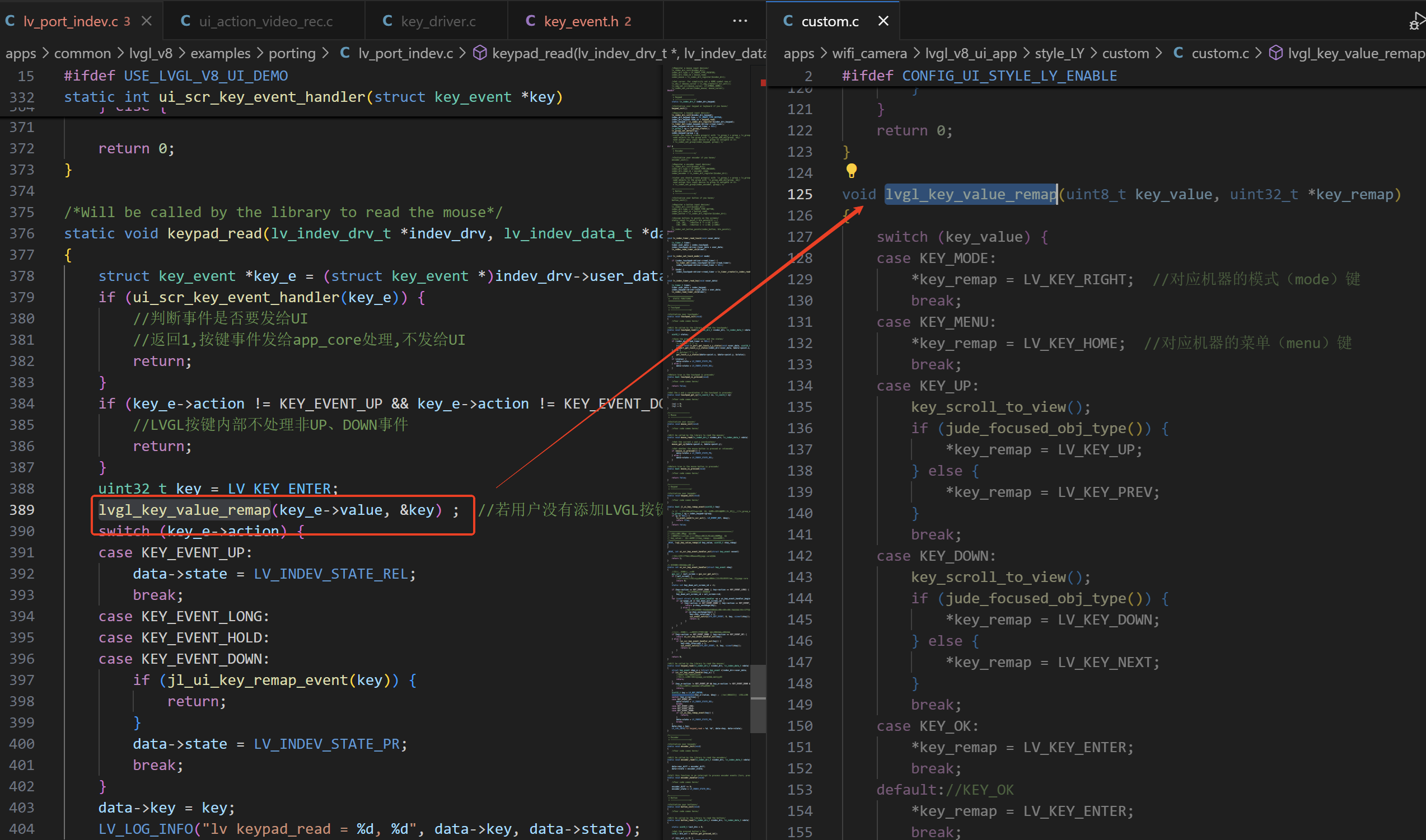Click 'LV_KEY_RIGHT' on line 129
Image resolution: width=1426 pixels, height=840 pixels.
click(1074, 279)
